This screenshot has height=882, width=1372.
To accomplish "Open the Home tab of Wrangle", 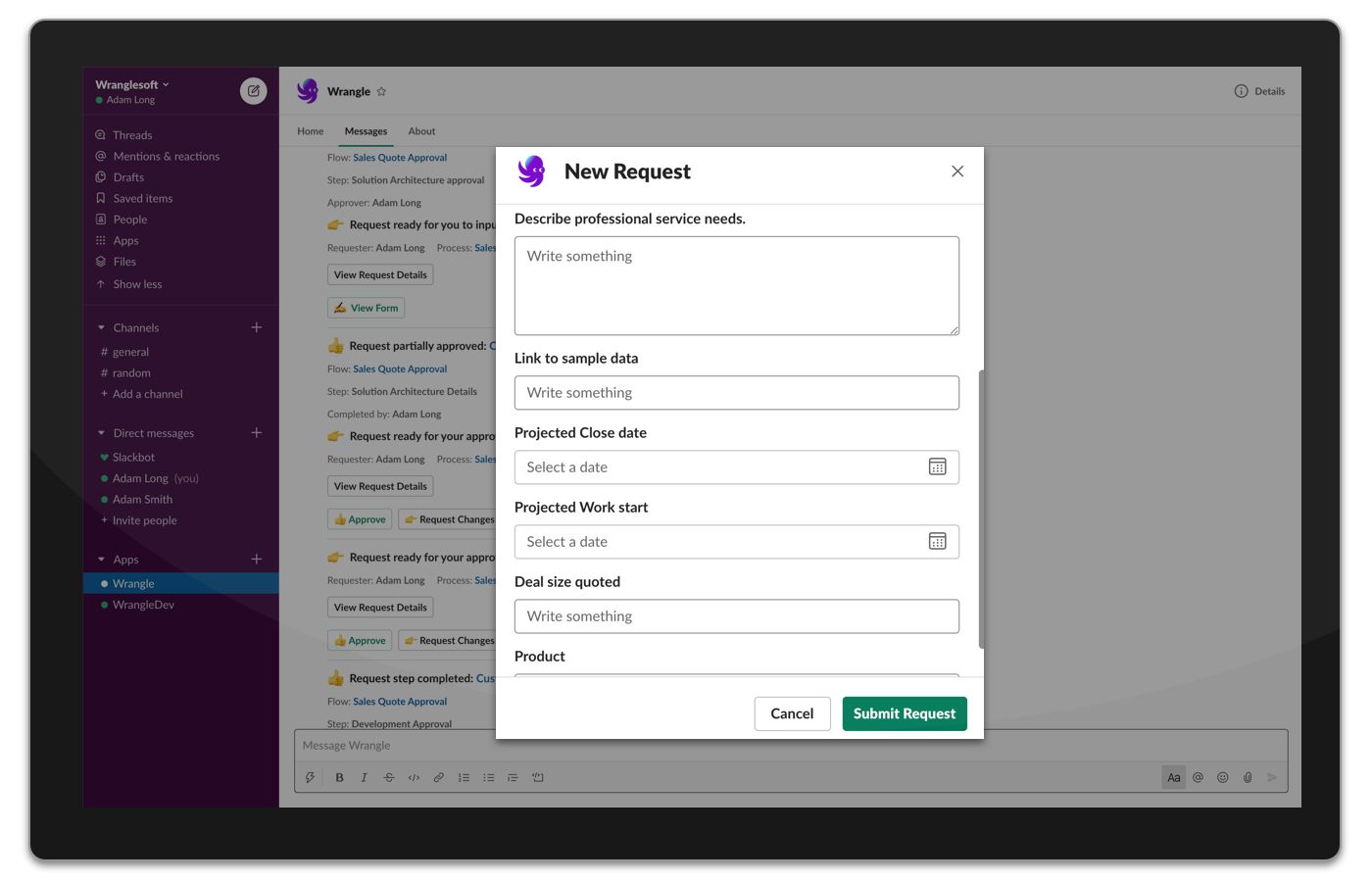I will [x=310, y=130].
